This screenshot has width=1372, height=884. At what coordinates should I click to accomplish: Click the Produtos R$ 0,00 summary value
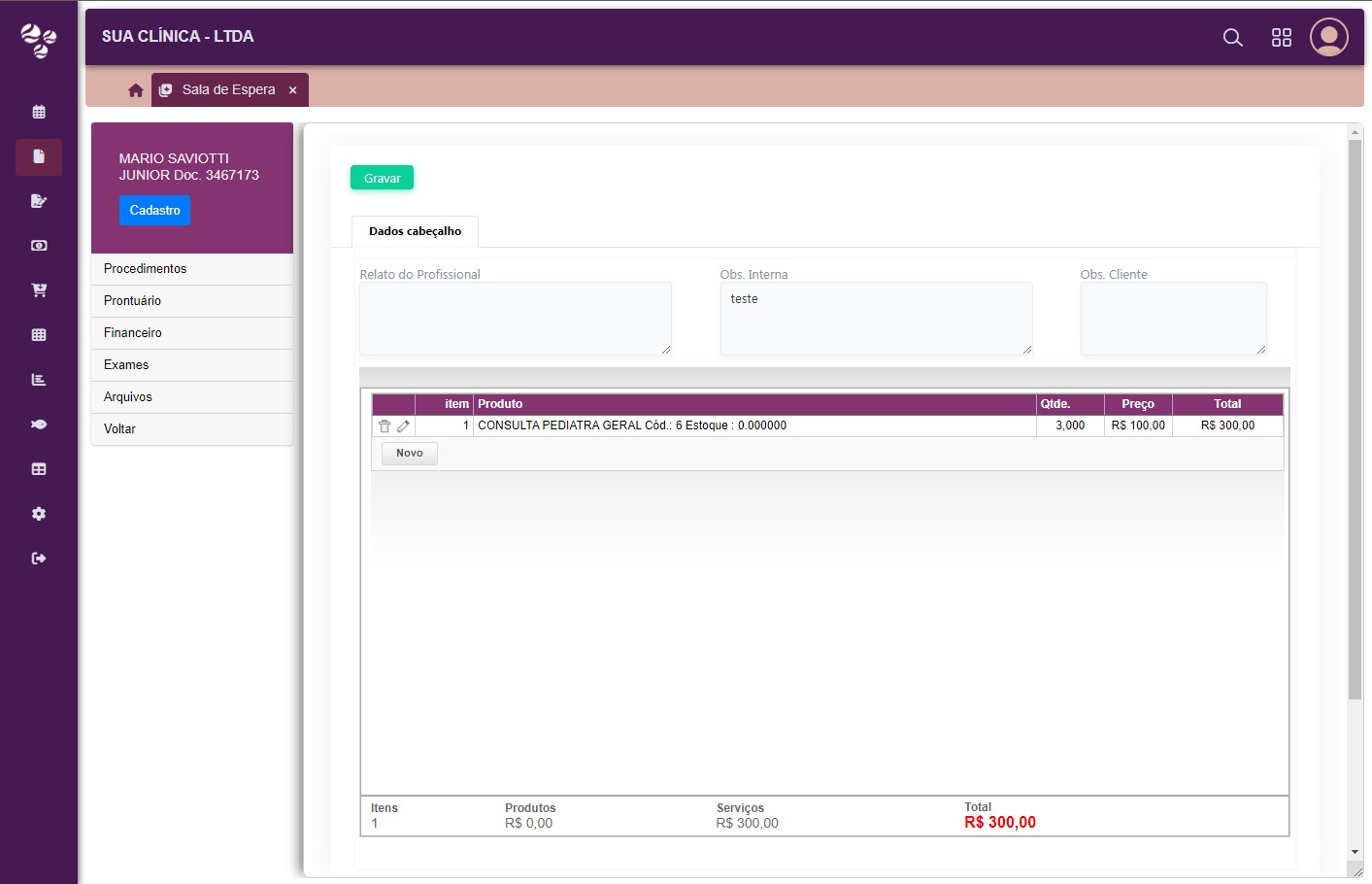(528, 824)
